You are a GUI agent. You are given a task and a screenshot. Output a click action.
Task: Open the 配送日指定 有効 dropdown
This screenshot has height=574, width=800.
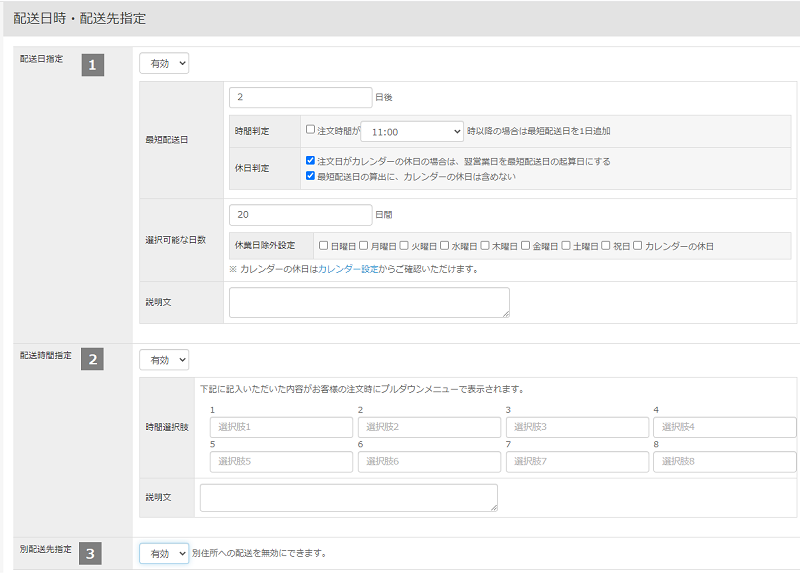click(x=164, y=64)
